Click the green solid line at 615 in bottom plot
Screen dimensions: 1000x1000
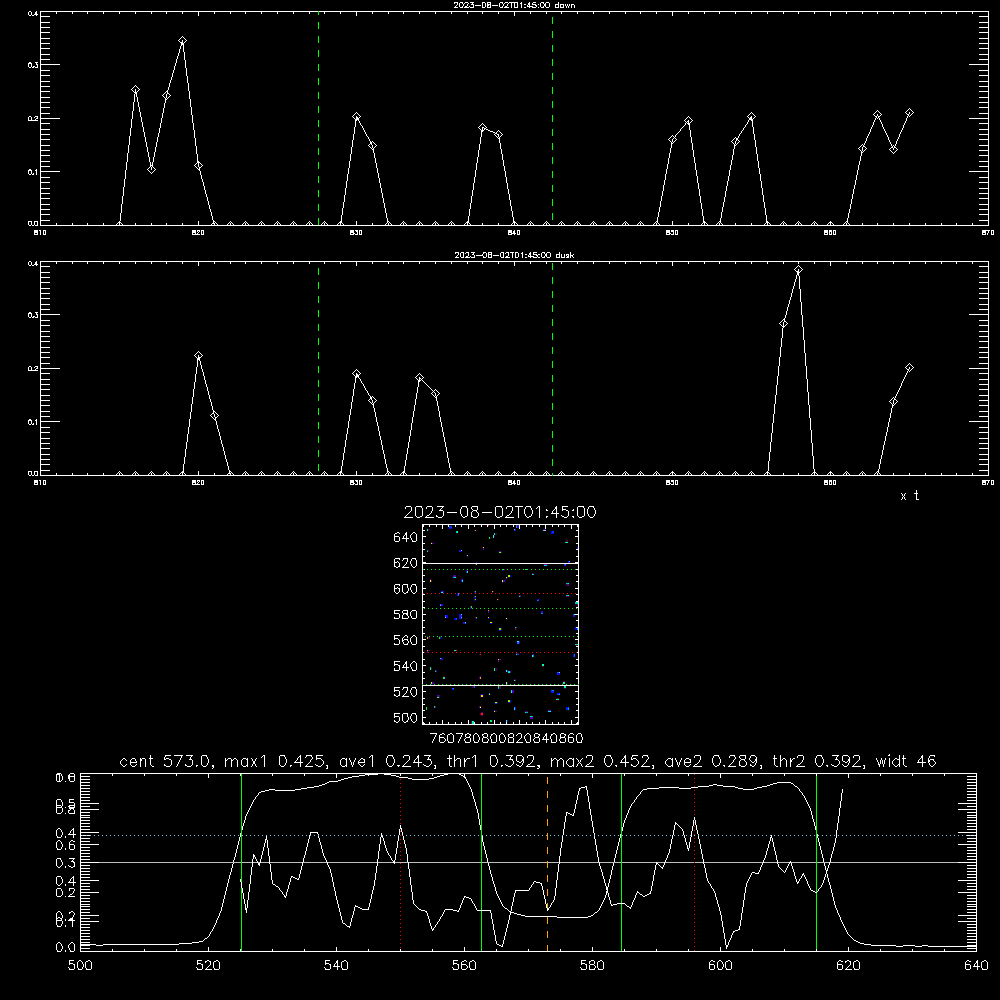pos(816,862)
